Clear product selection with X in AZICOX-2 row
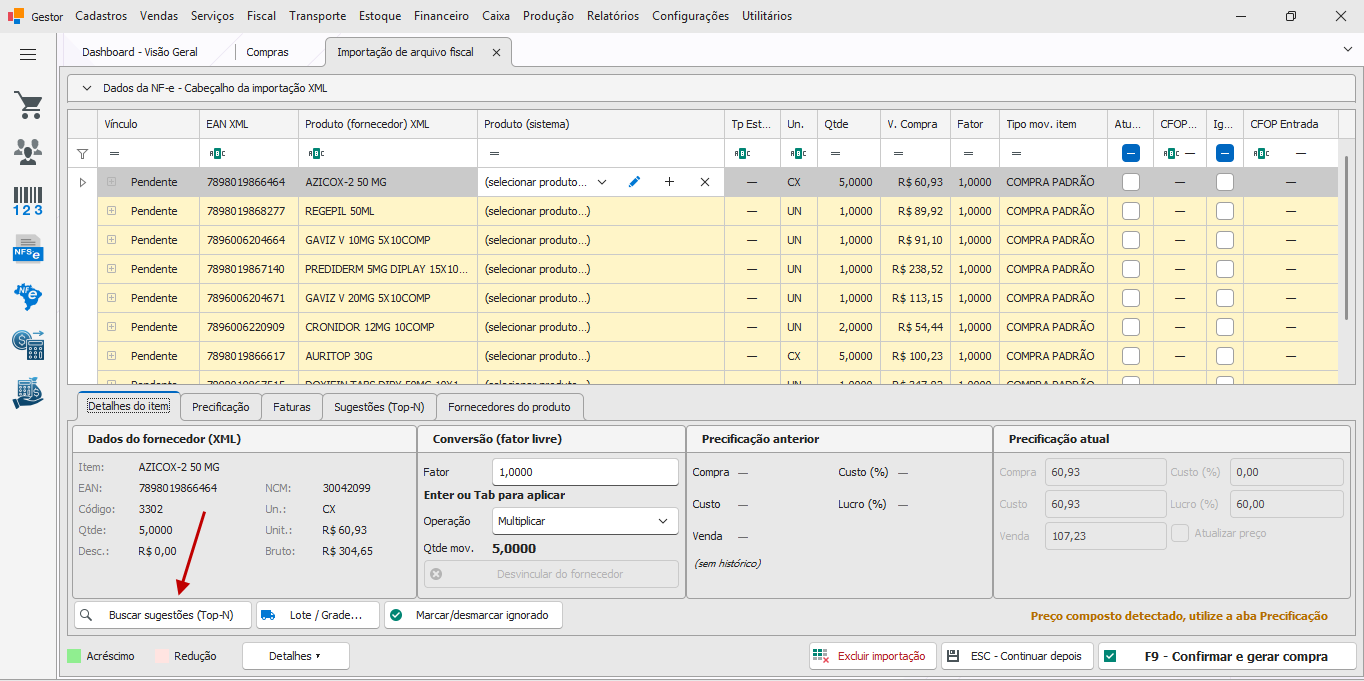 [705, 182]
